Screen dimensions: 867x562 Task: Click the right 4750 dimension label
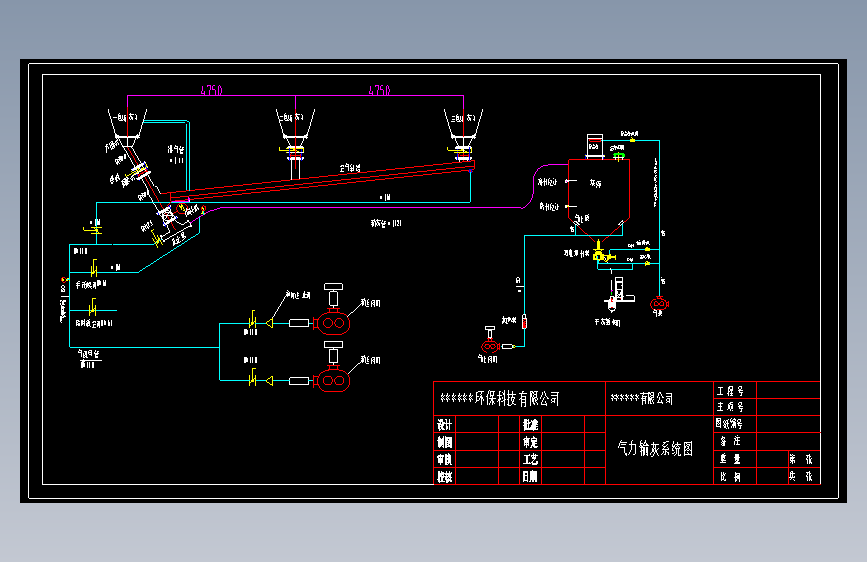point(379,90)
